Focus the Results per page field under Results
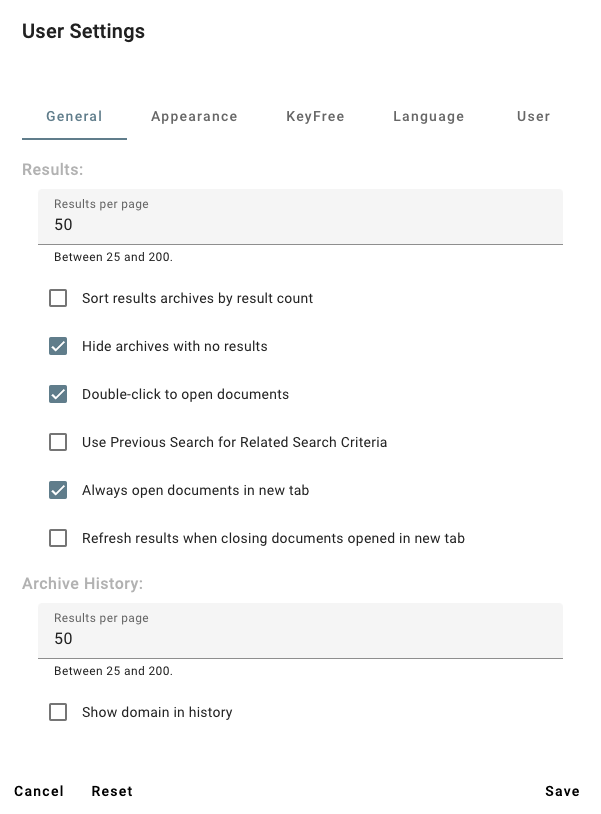The height and width of the screenshot is (814, 601). [300, 225]
